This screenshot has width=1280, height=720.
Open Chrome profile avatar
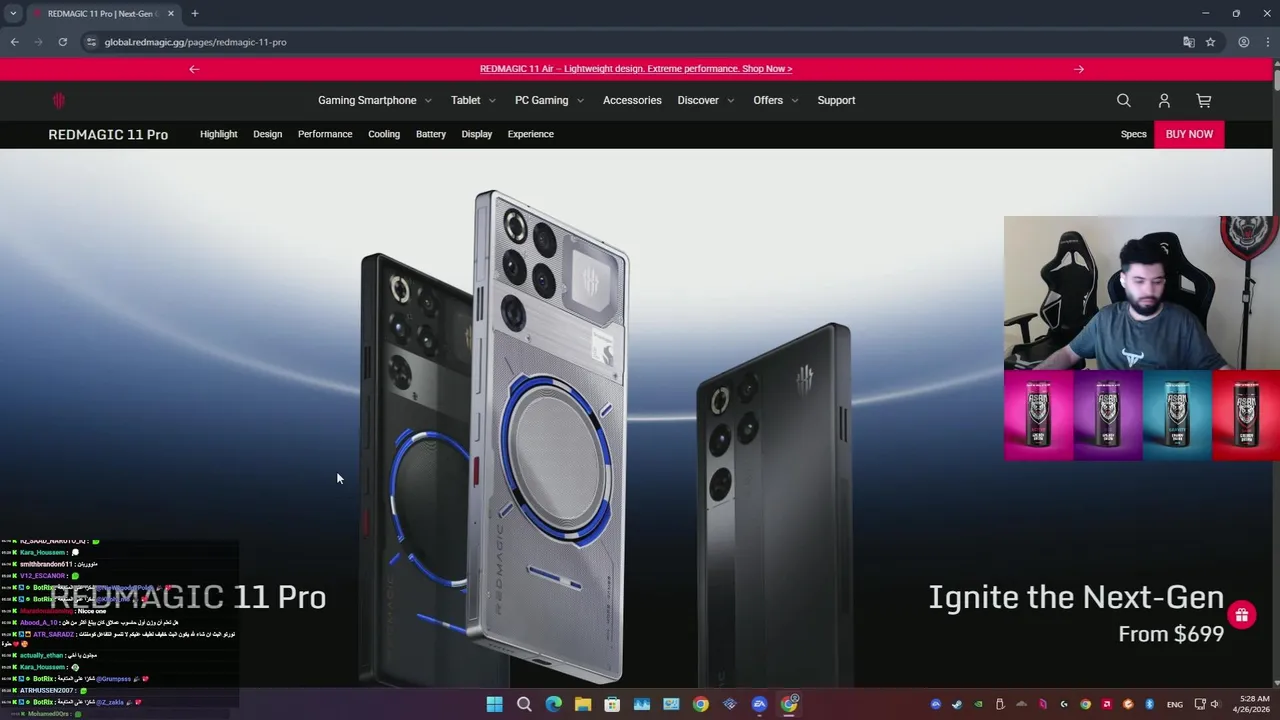tap(1243, 42)
